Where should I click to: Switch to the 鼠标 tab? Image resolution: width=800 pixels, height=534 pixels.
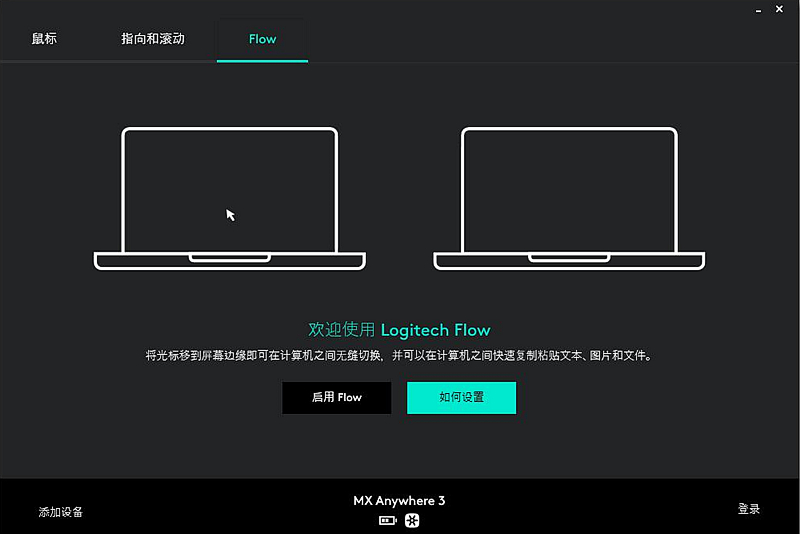[x=44, y=39]
